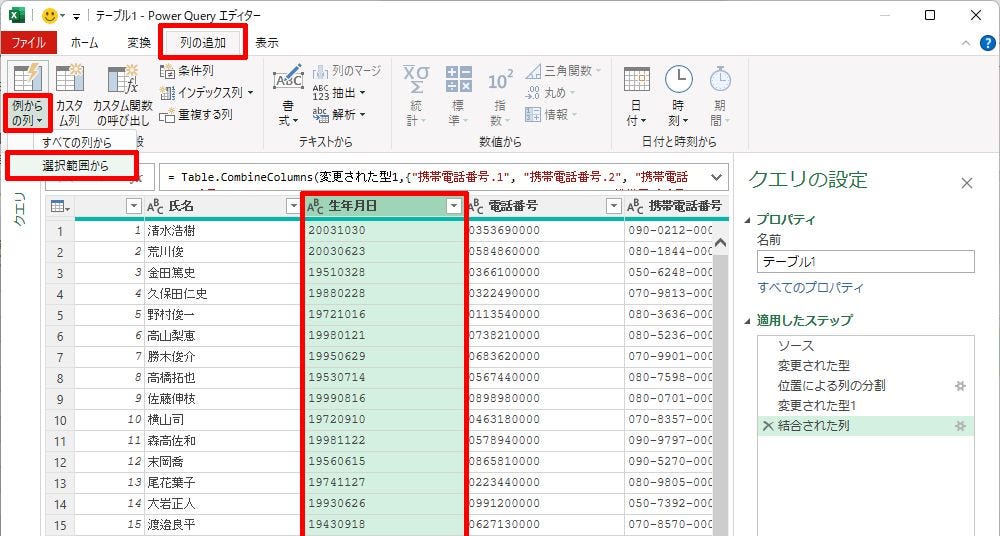Click the 標準 arithmetic operations icon
Screen dimensions: 1000x536
[x=458, y=82]
